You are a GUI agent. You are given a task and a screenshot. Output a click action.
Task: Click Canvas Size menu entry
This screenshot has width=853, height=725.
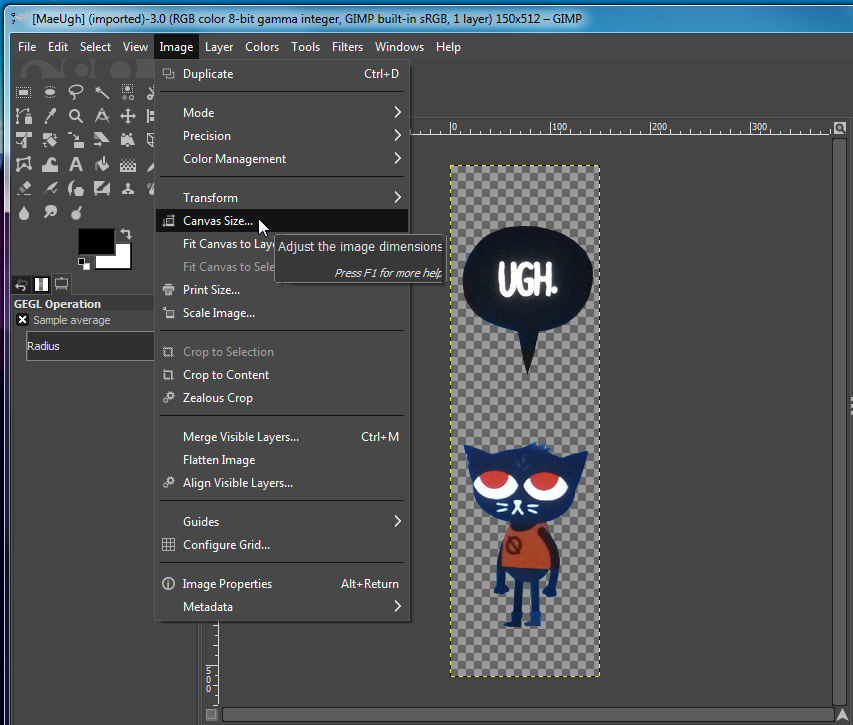pos(218,221)
